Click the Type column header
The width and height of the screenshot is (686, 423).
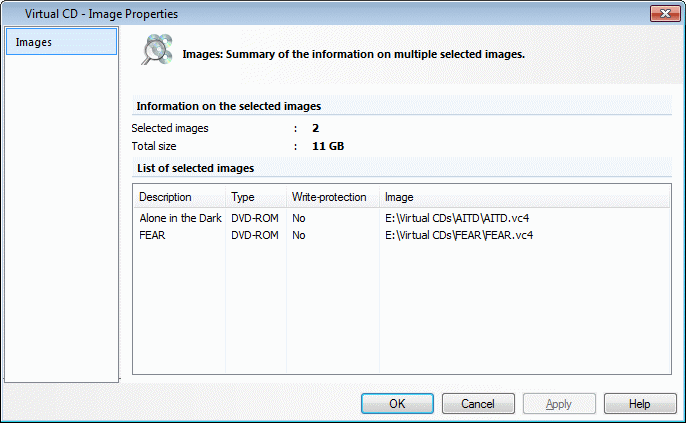(243, 197)
